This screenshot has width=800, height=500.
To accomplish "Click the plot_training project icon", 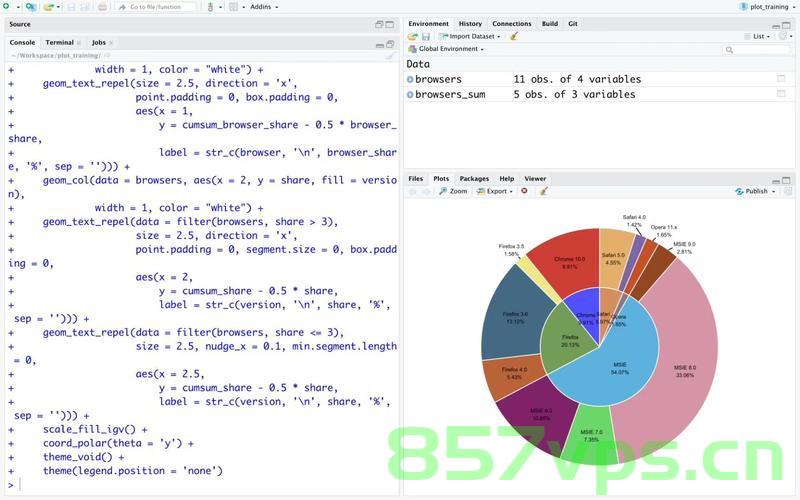I will point(743,7).
